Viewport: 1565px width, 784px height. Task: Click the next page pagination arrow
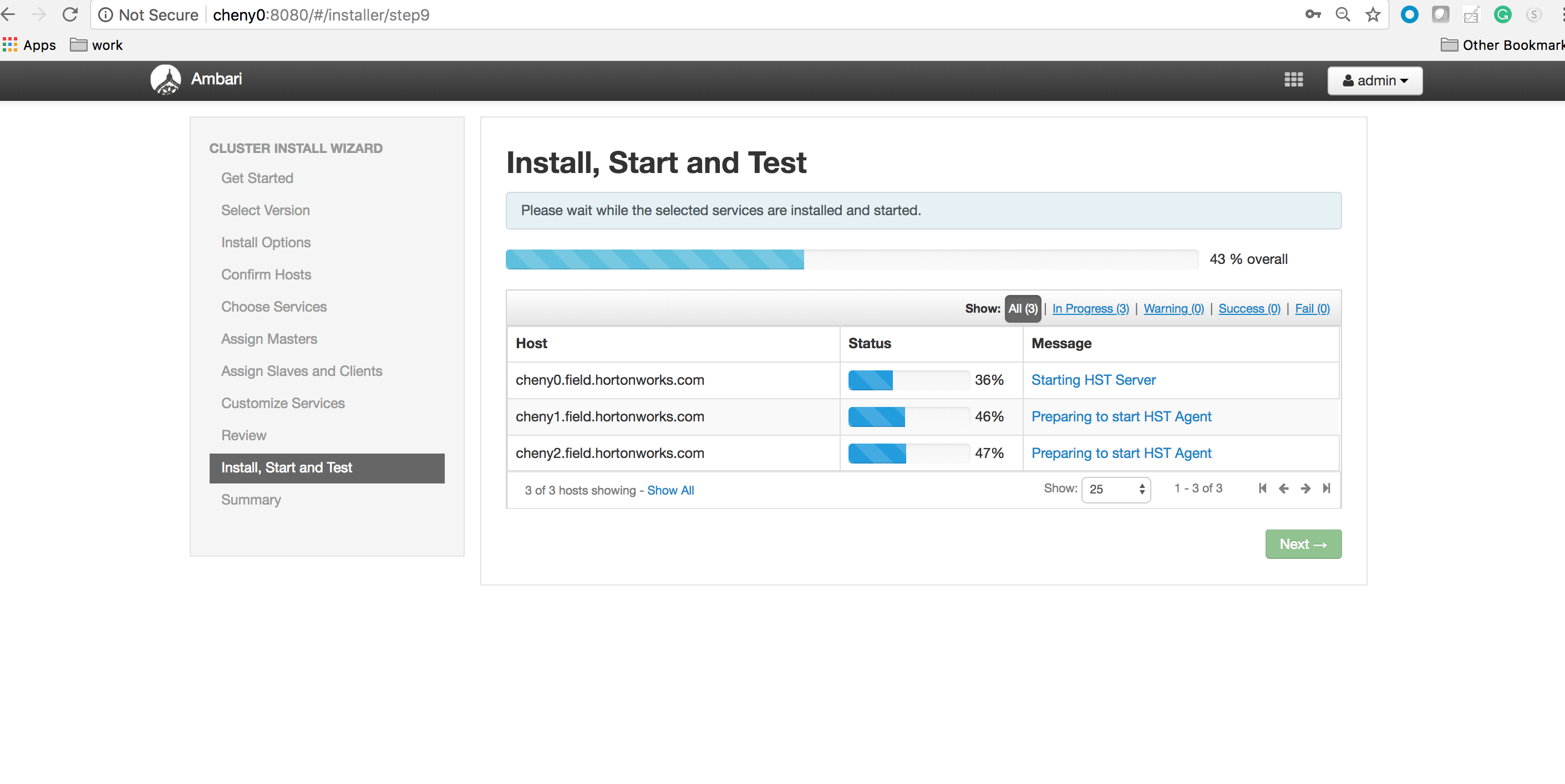tap(1305, 488)
